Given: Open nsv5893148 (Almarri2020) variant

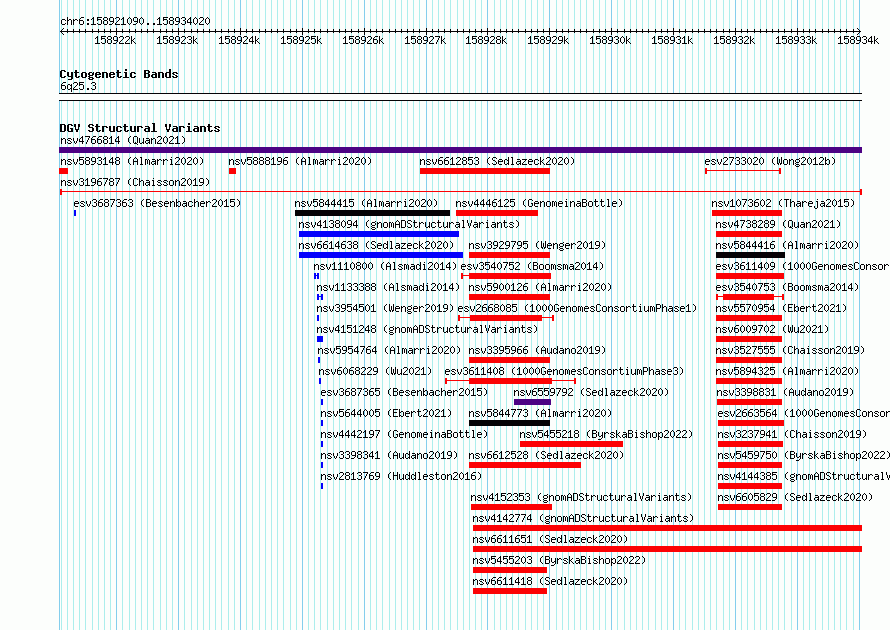Looking at the screenshot, I should pos(132,161).
